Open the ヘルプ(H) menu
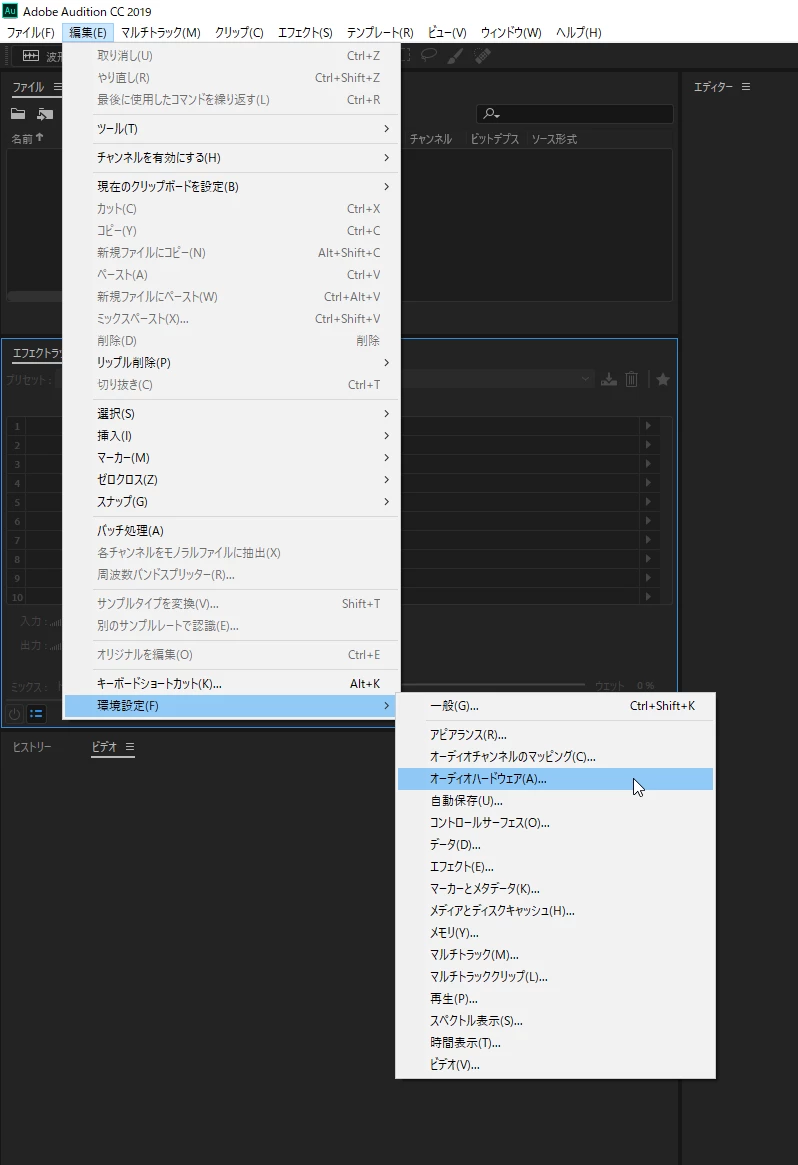 (x=578, y=33)
